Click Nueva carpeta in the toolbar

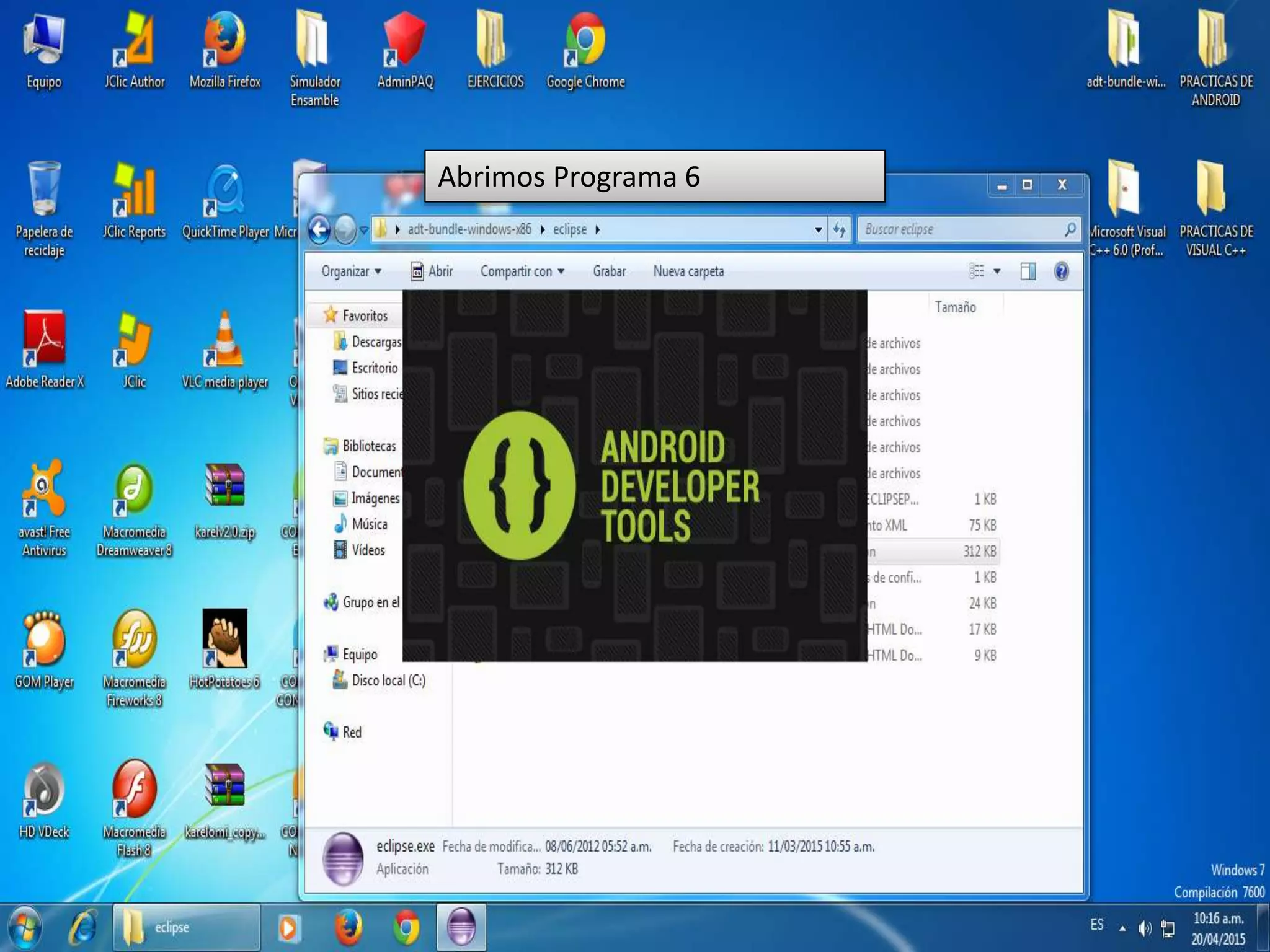pyautogui.click(x=688, y=271)
